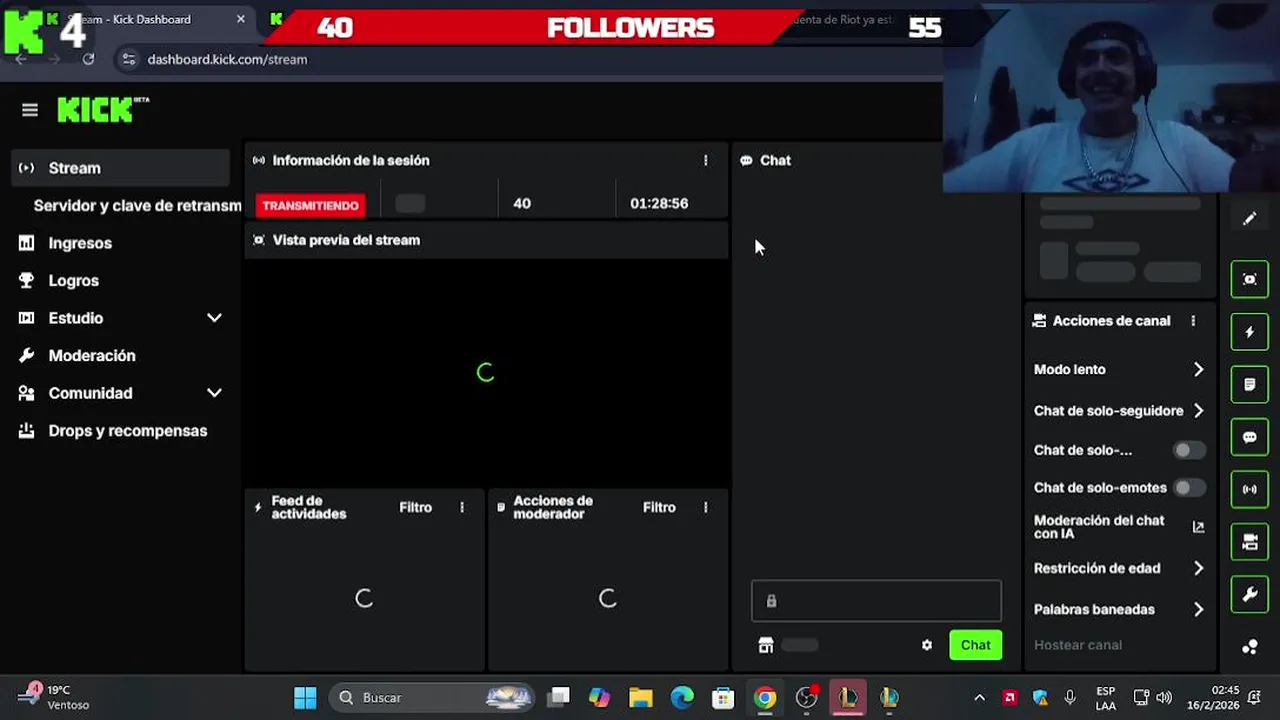Image resolution: width=1280 pixels, height=720 pixels.
Task: Open volume control in system tray
Action: 1164,697
